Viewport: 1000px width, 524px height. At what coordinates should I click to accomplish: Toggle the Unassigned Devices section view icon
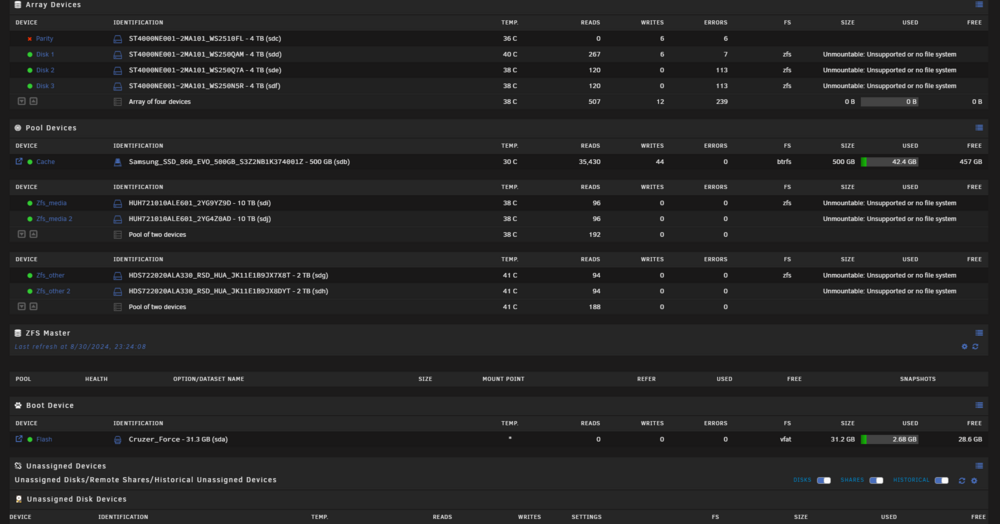tap(979, 465)
